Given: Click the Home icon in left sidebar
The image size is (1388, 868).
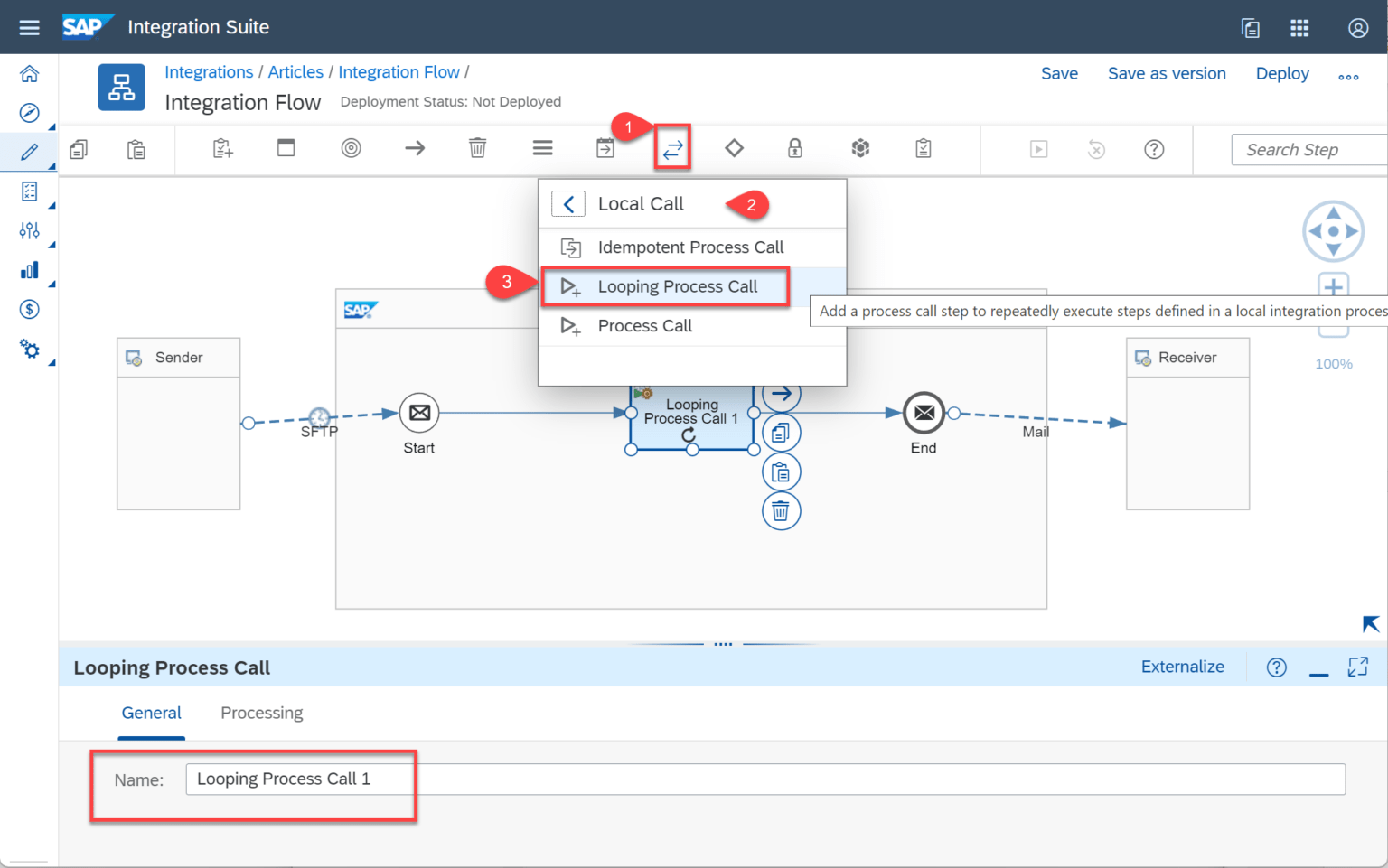Looking at the screenshot, I should [x=29, y=74].
